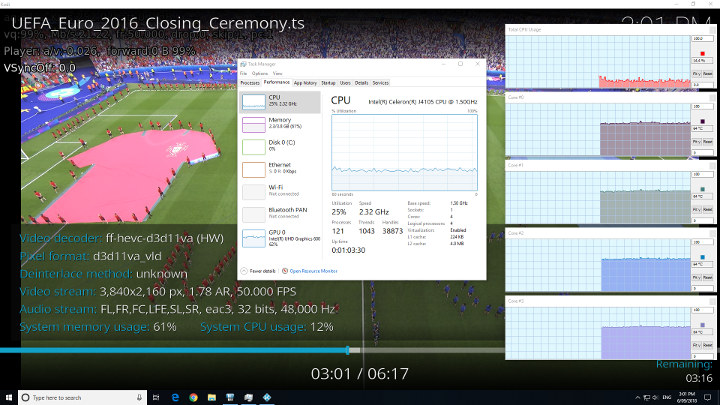Image resolution: width=720 pixels, height=405 pixels.
Task: Open Task Manager File menu
Action: [x=243, y=73]
